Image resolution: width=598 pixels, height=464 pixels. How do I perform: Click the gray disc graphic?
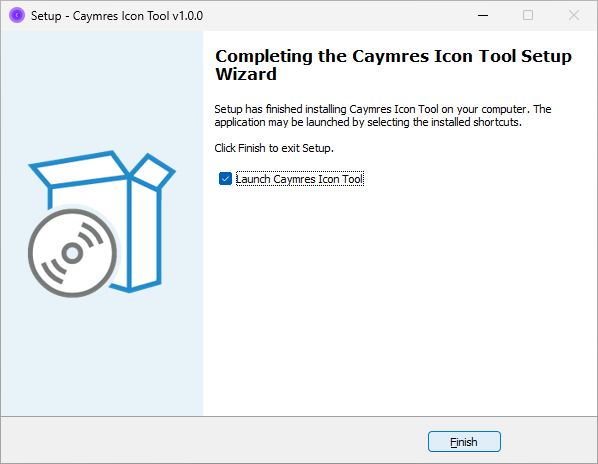point(72,253)
